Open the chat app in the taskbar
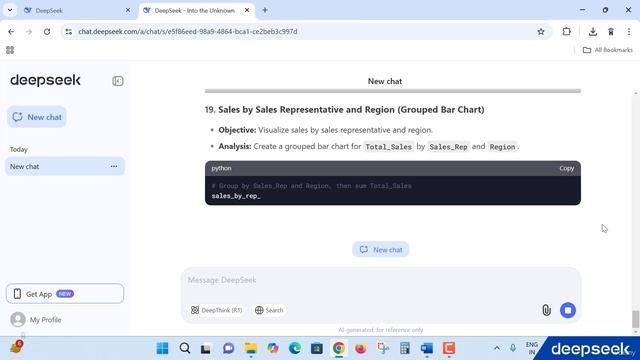Viewport: 640px width, 360px height. [x=229, y=348]
